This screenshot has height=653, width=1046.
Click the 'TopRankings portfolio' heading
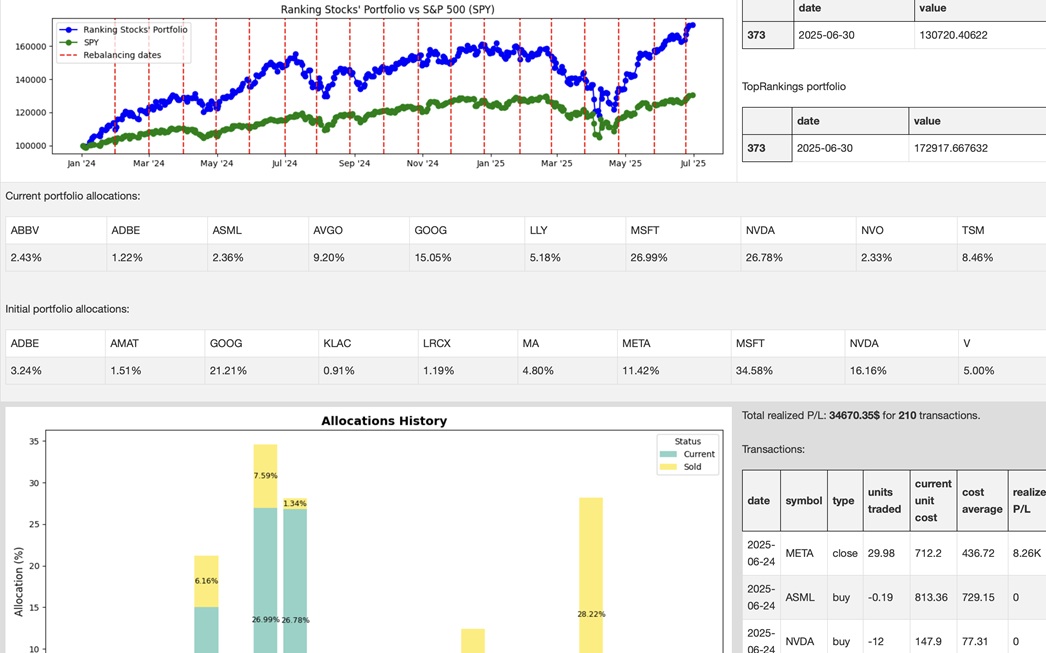(x=794, y=87)
